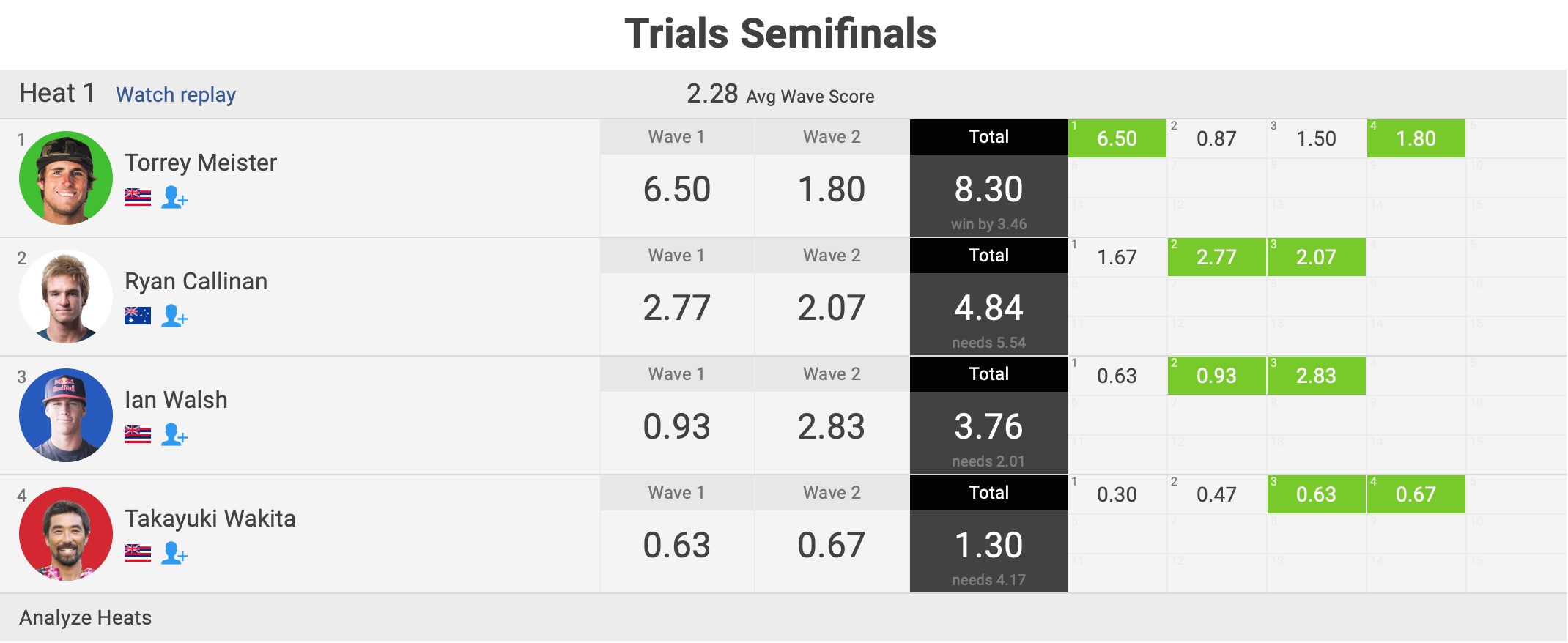The height and width of the screenshot is (643, 1568).
Task: Follow Ian Walsh using the add-person icon
Action: tap(174, 434)
